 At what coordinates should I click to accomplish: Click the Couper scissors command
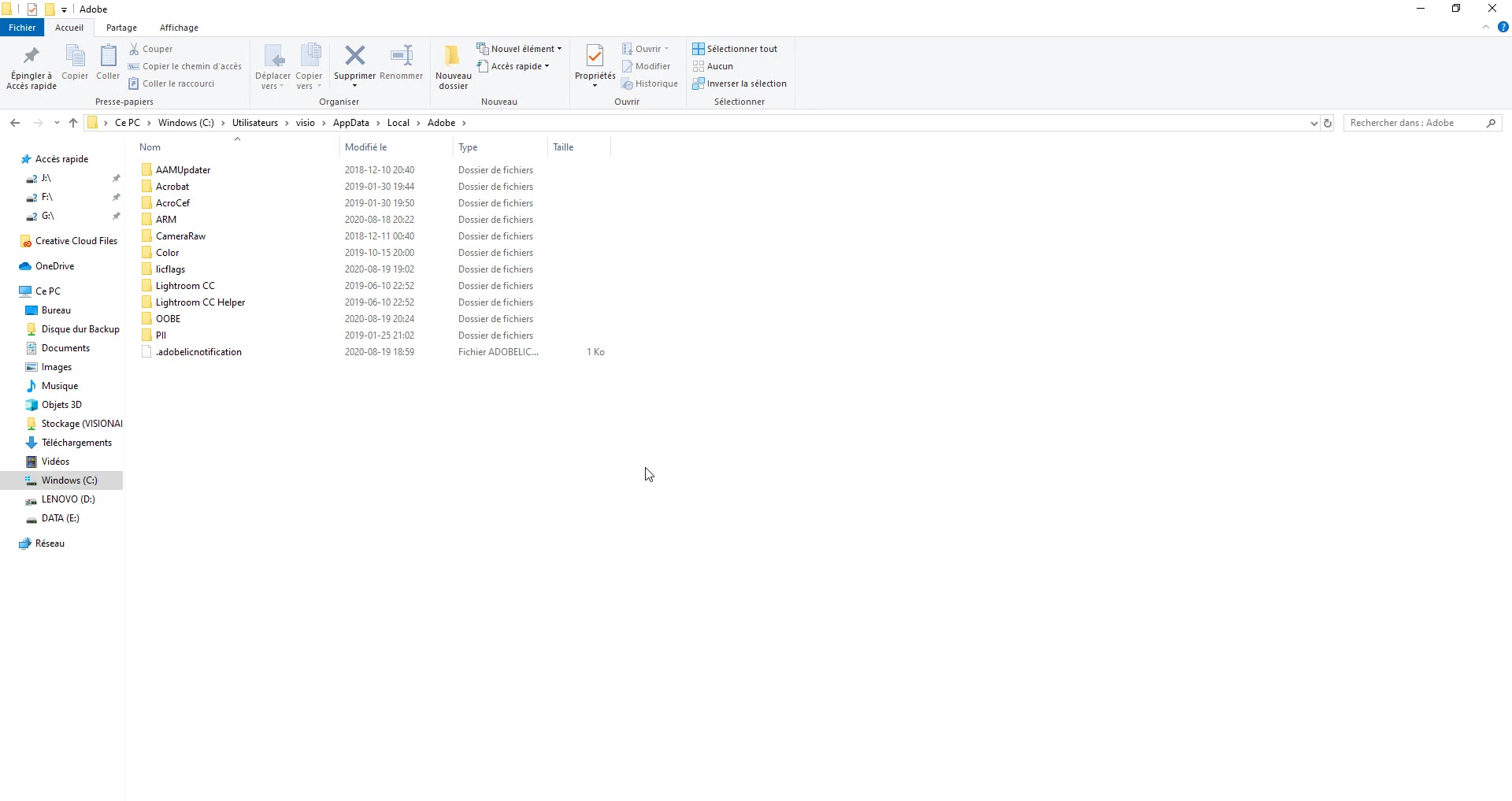click(151, 49)
